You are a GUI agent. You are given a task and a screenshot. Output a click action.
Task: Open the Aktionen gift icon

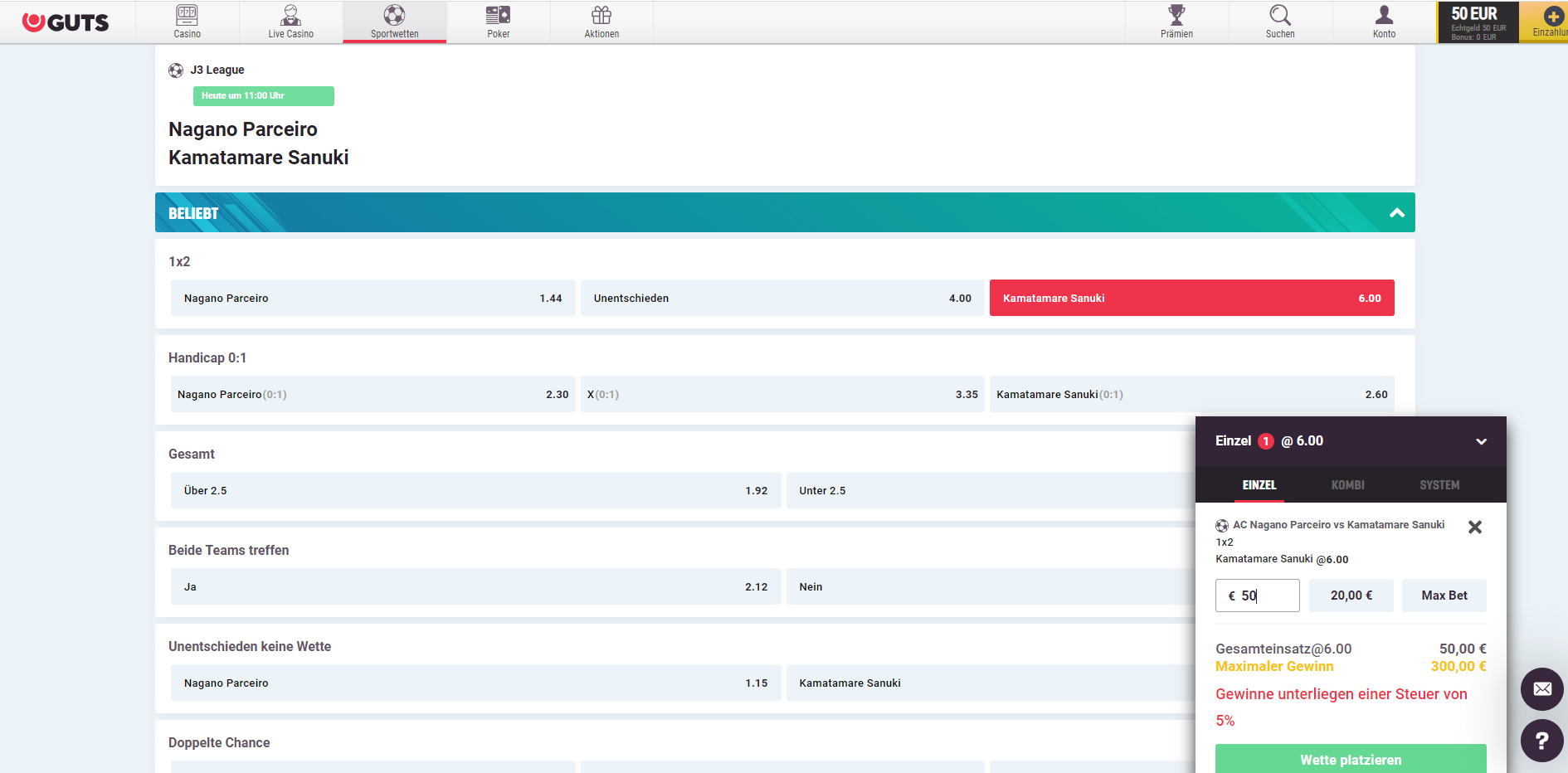click(x=601, y=15)
